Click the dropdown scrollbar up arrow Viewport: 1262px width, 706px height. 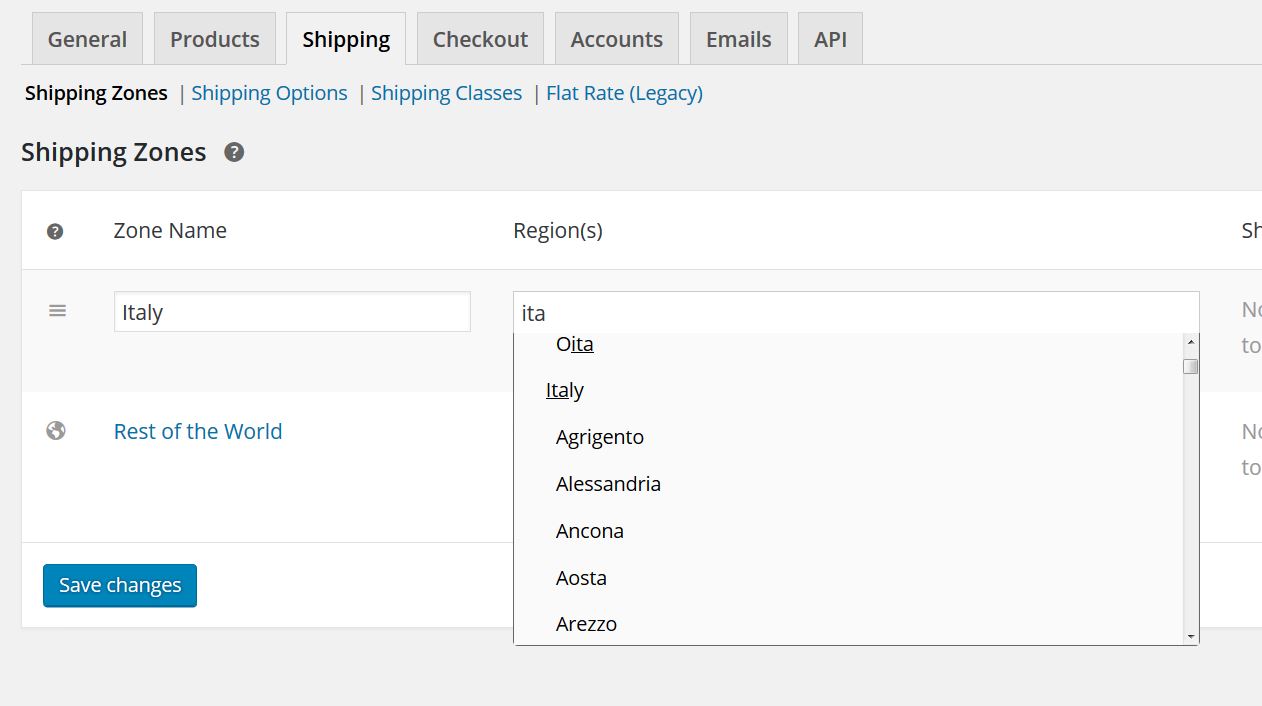[1190, 342]
